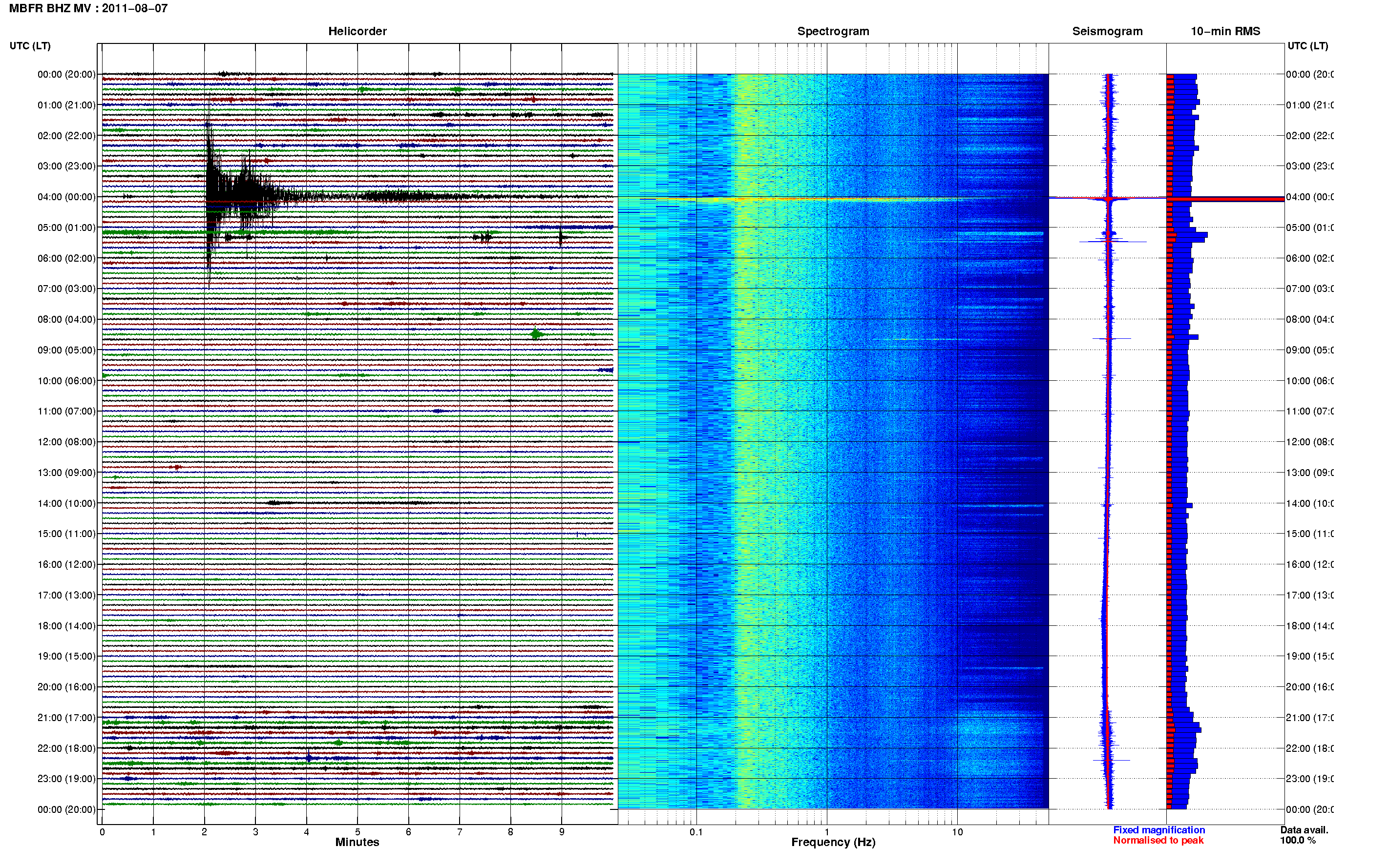Click the left time label '01:00 (21:00)'
1389x868 pixels.
click(x=66, y=105)
